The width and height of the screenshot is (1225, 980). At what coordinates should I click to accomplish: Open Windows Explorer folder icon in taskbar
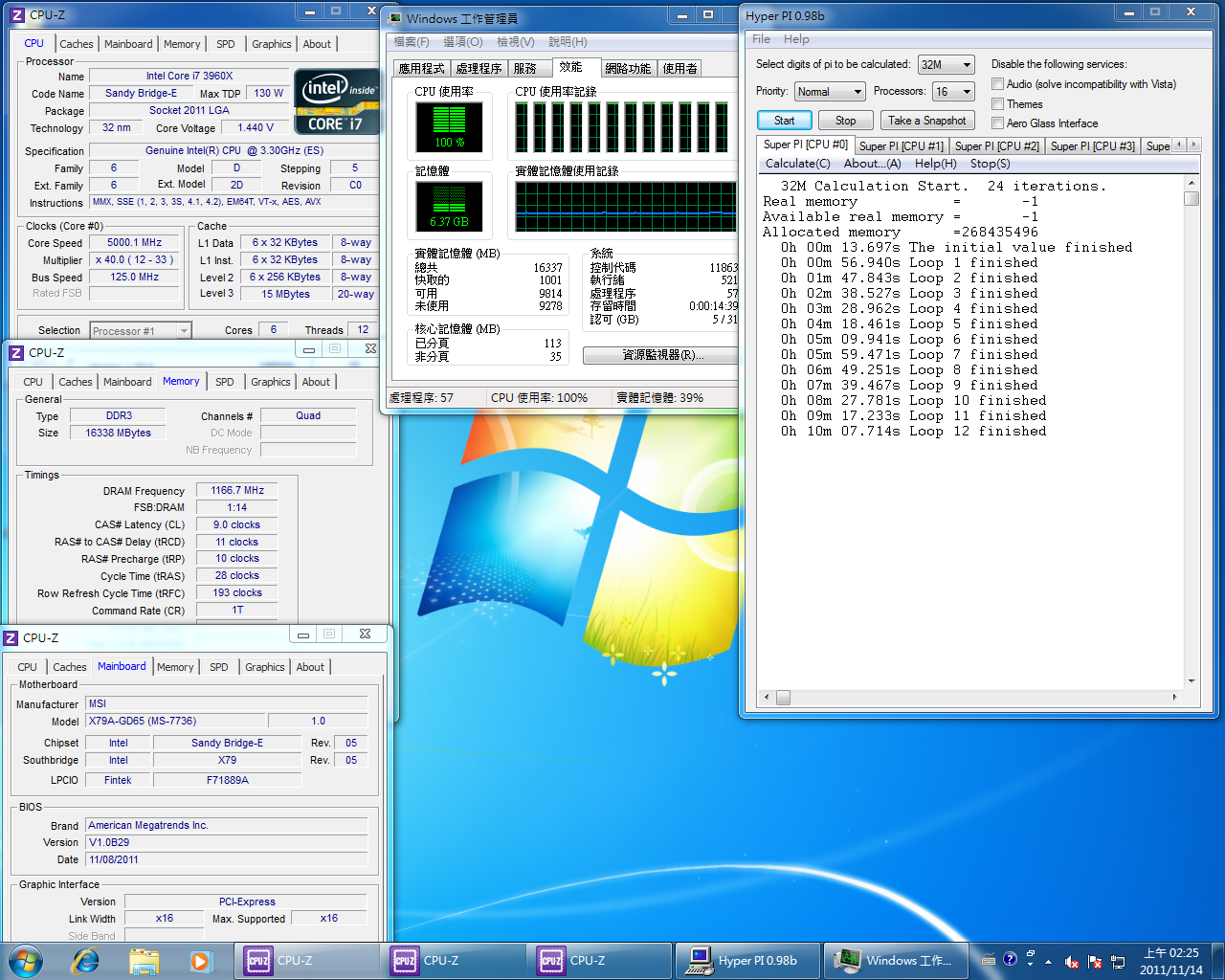144,960
